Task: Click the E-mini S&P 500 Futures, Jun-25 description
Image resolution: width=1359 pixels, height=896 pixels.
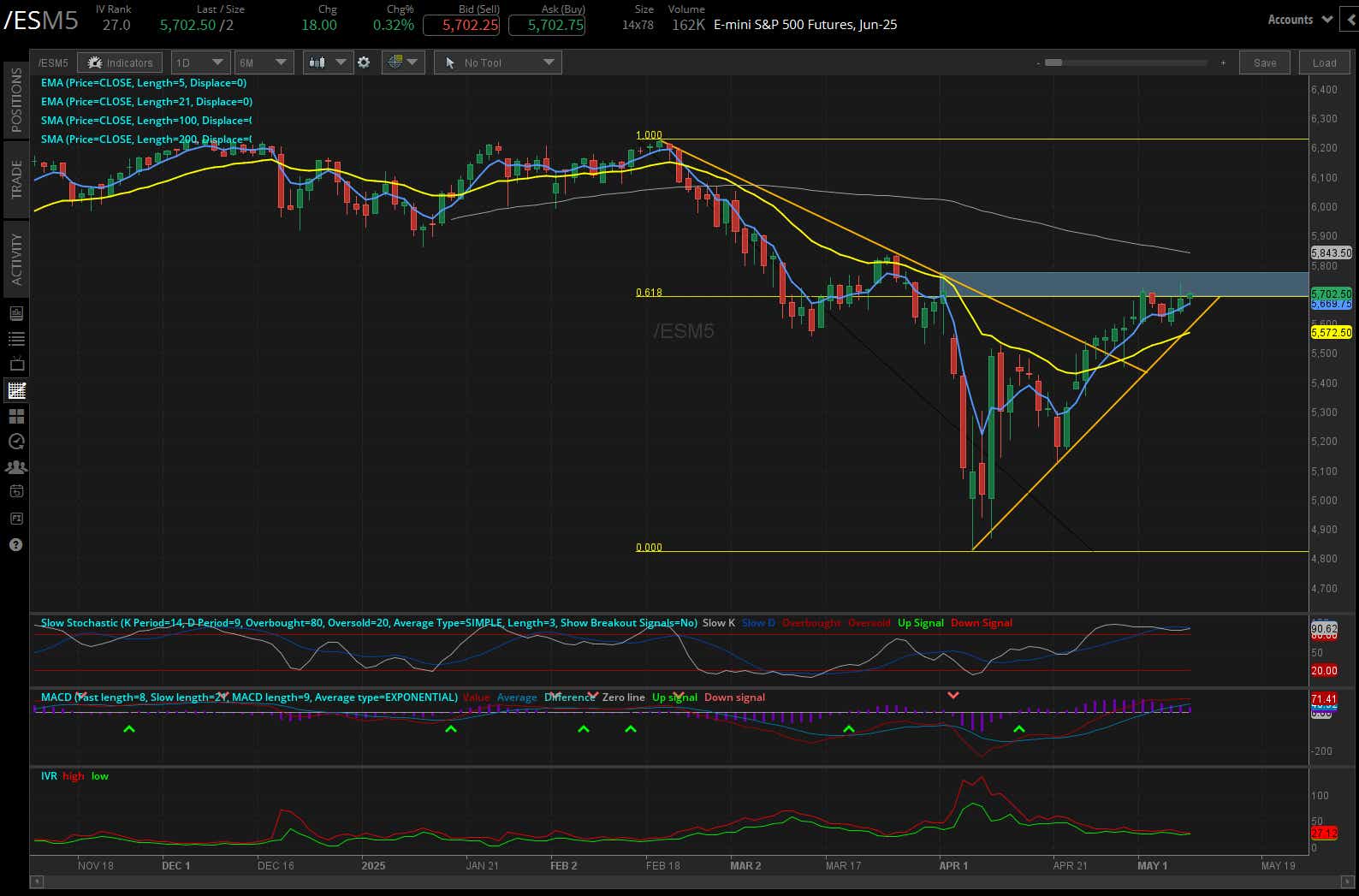Action: pyautogui.click(x=805, y=25)
